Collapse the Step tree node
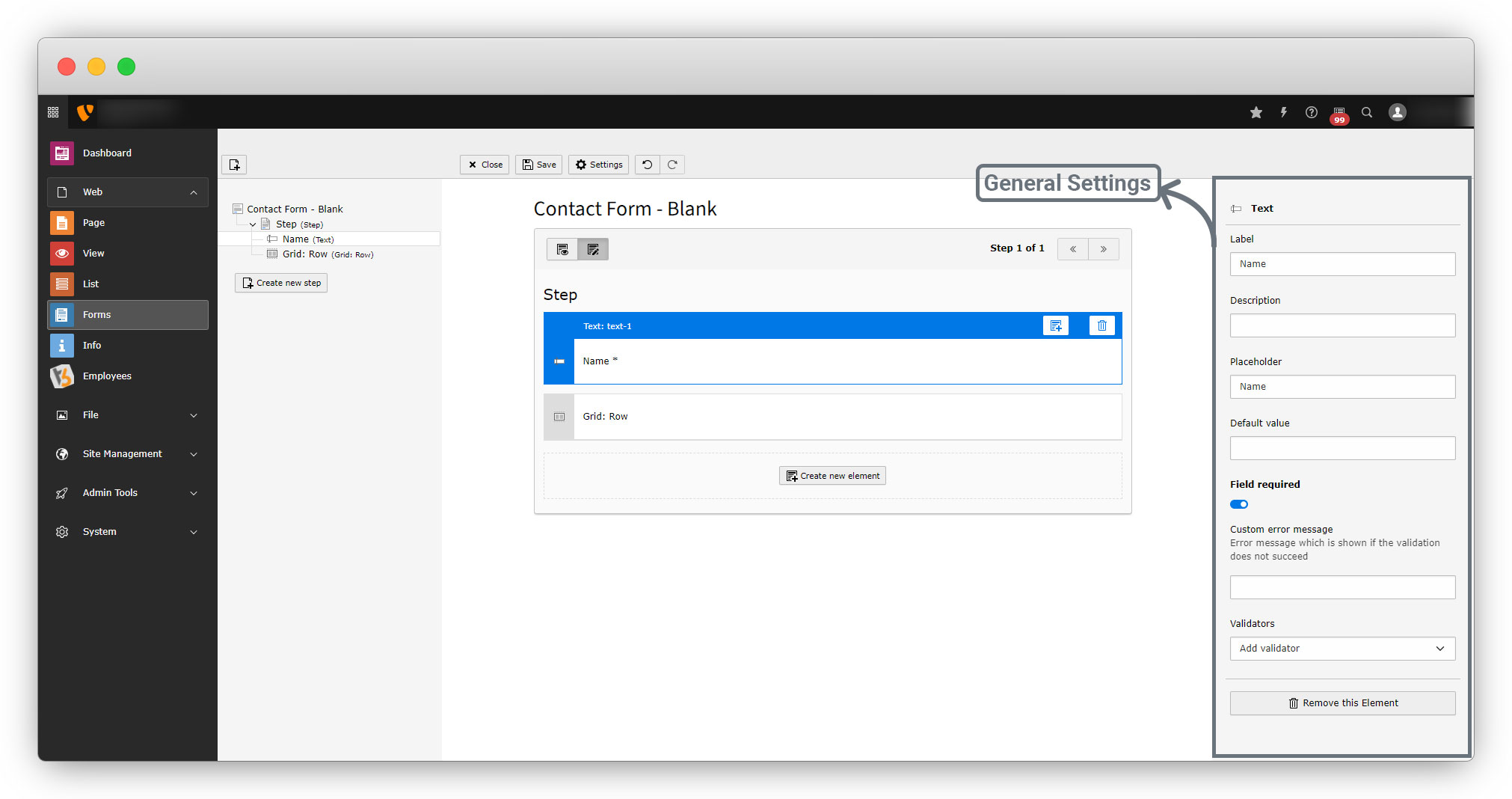This screenshot has height=799, width=1512. tap(253, 224)
